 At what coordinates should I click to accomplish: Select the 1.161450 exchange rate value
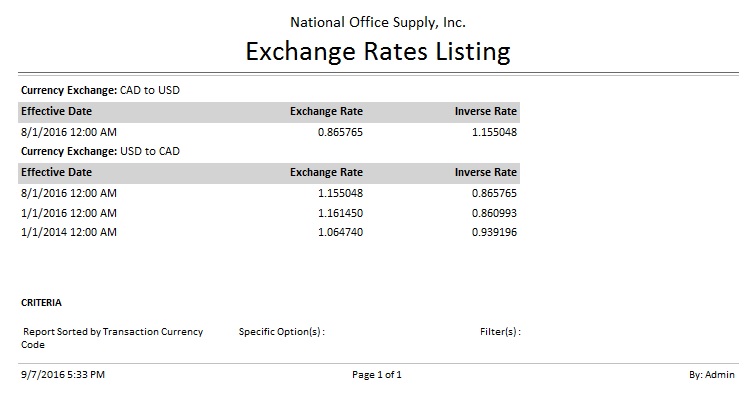pos(340,213)
